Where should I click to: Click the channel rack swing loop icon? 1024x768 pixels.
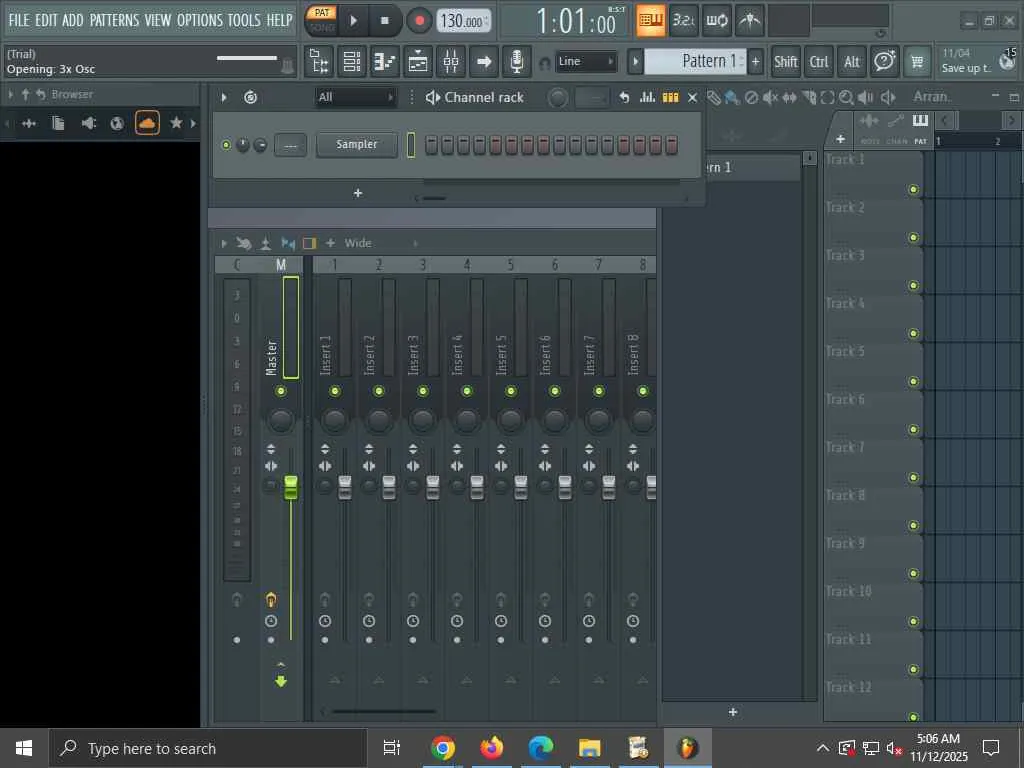[x=250, y=97]
